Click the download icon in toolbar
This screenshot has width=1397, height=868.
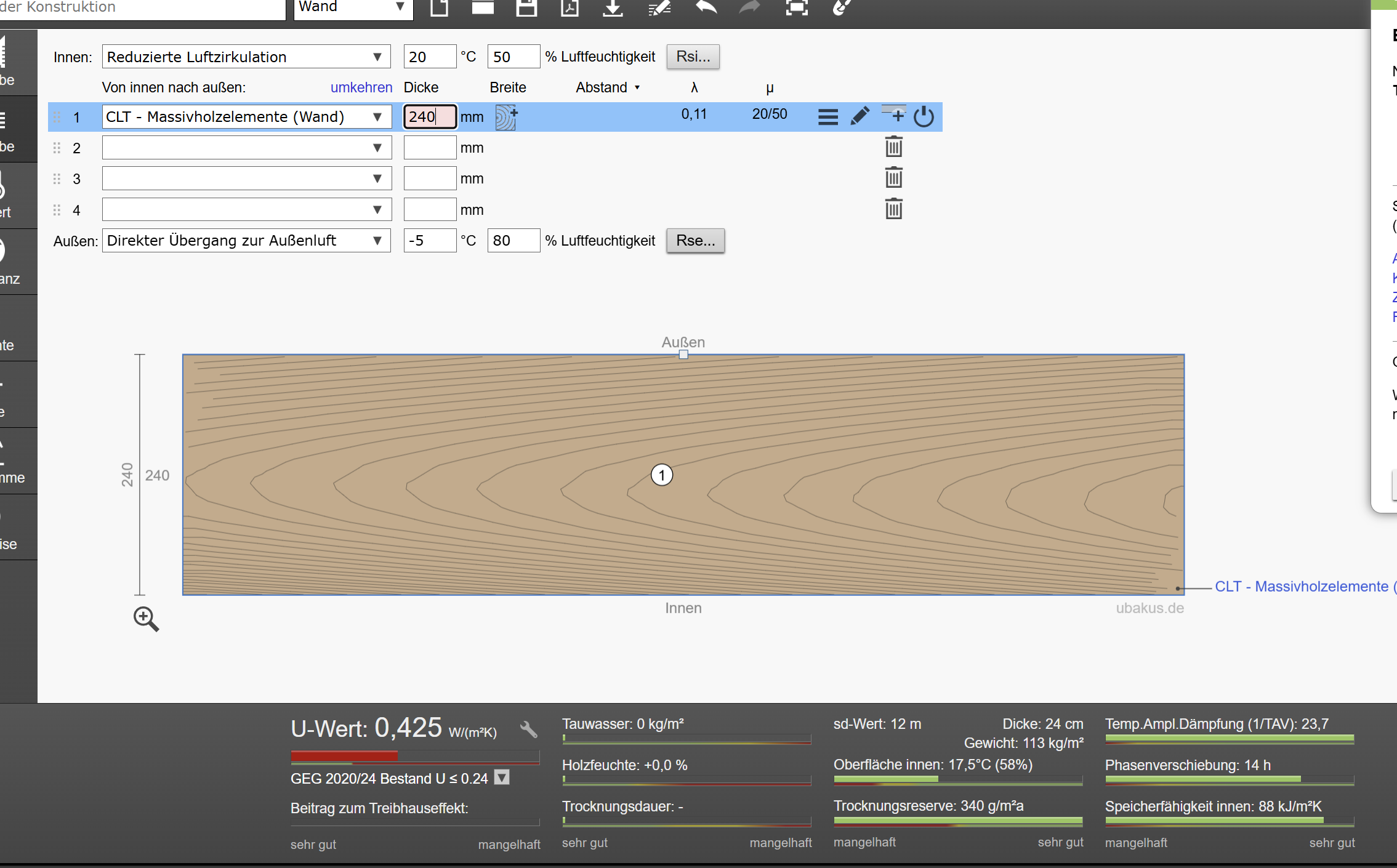point(613,7)
